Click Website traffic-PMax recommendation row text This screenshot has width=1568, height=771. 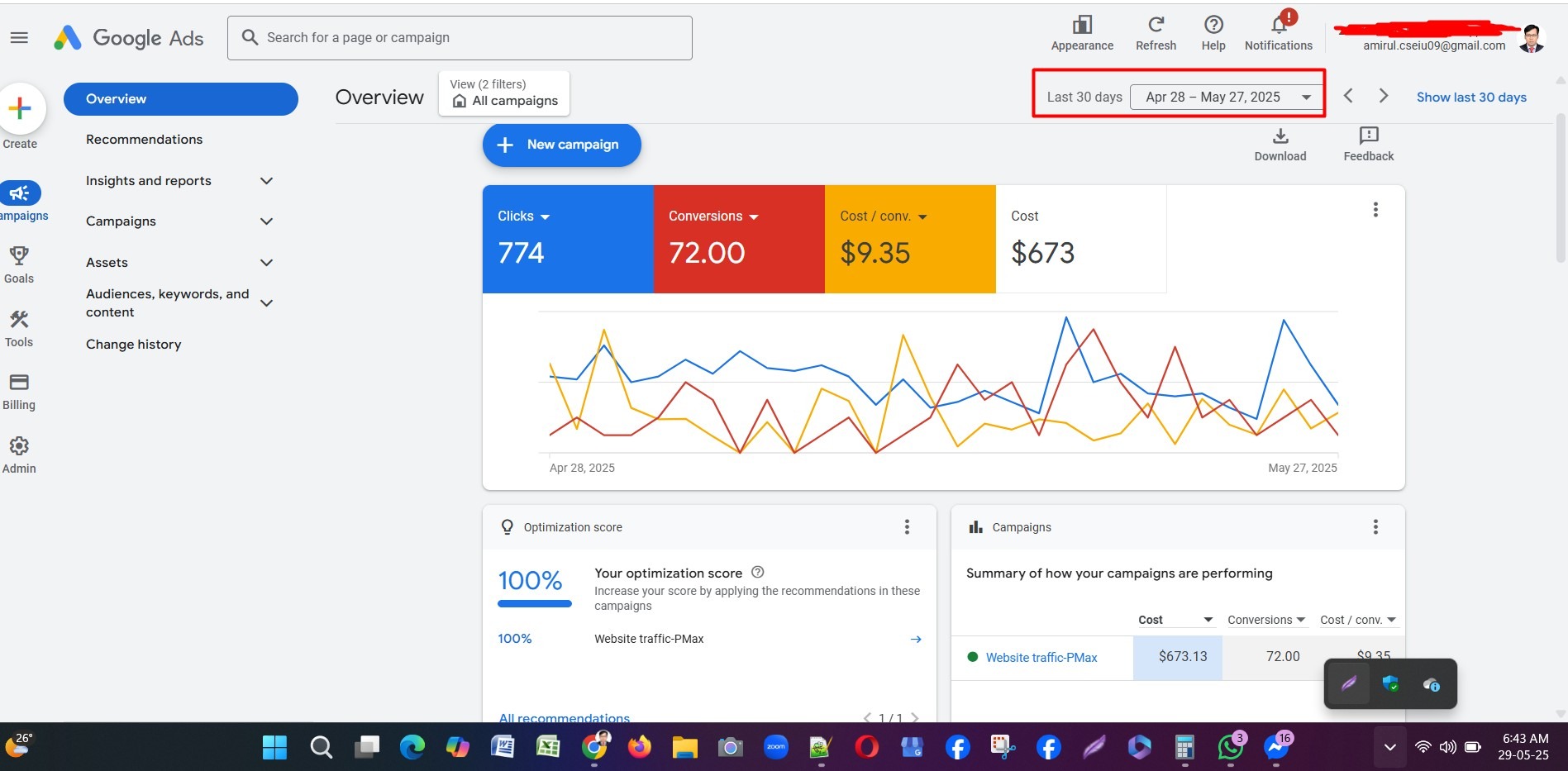pyautogui.click(x=649, y=639)
